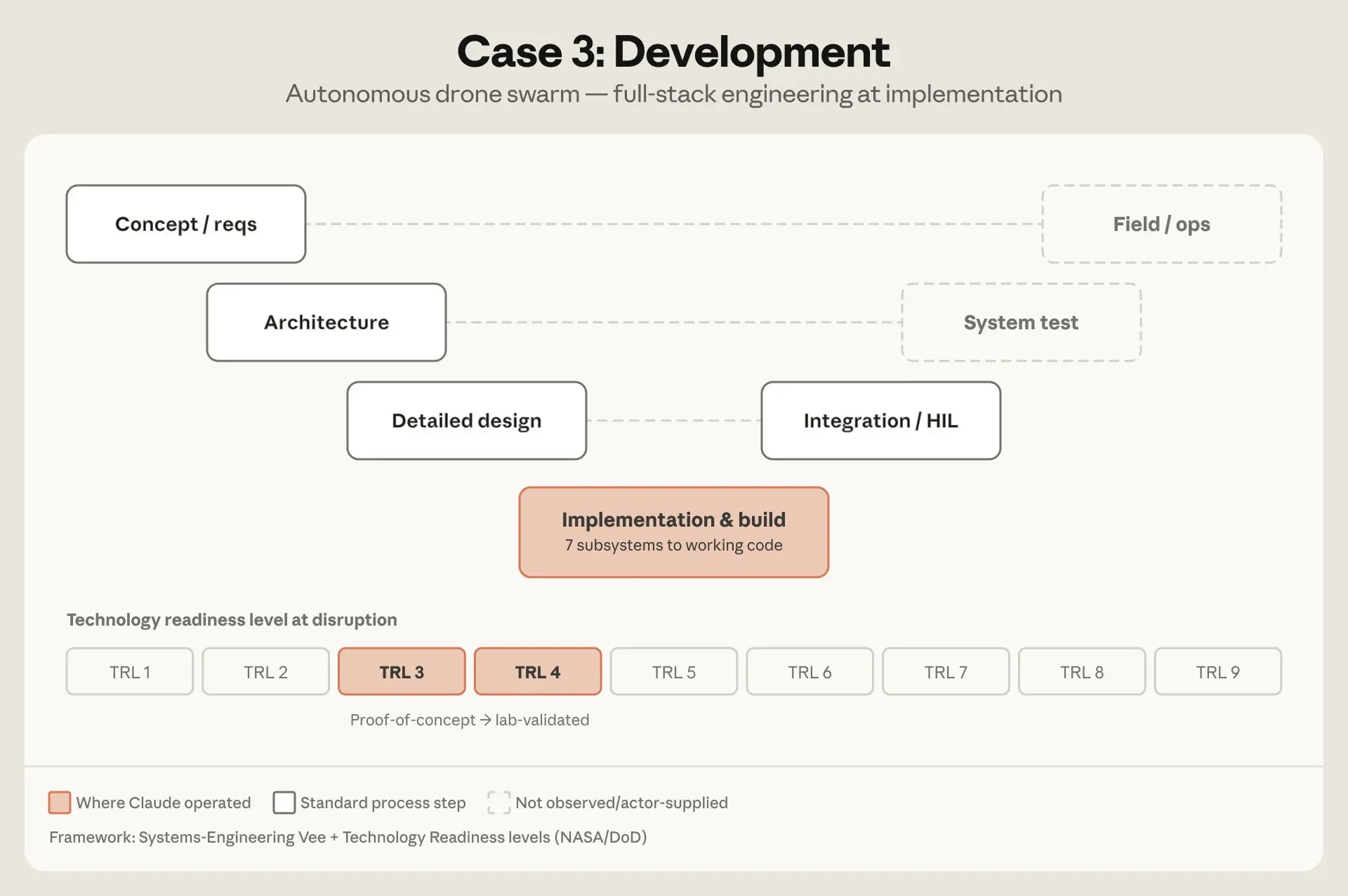Select the Architecture box
Viewport: 1348px width, 896px height.
326,322
